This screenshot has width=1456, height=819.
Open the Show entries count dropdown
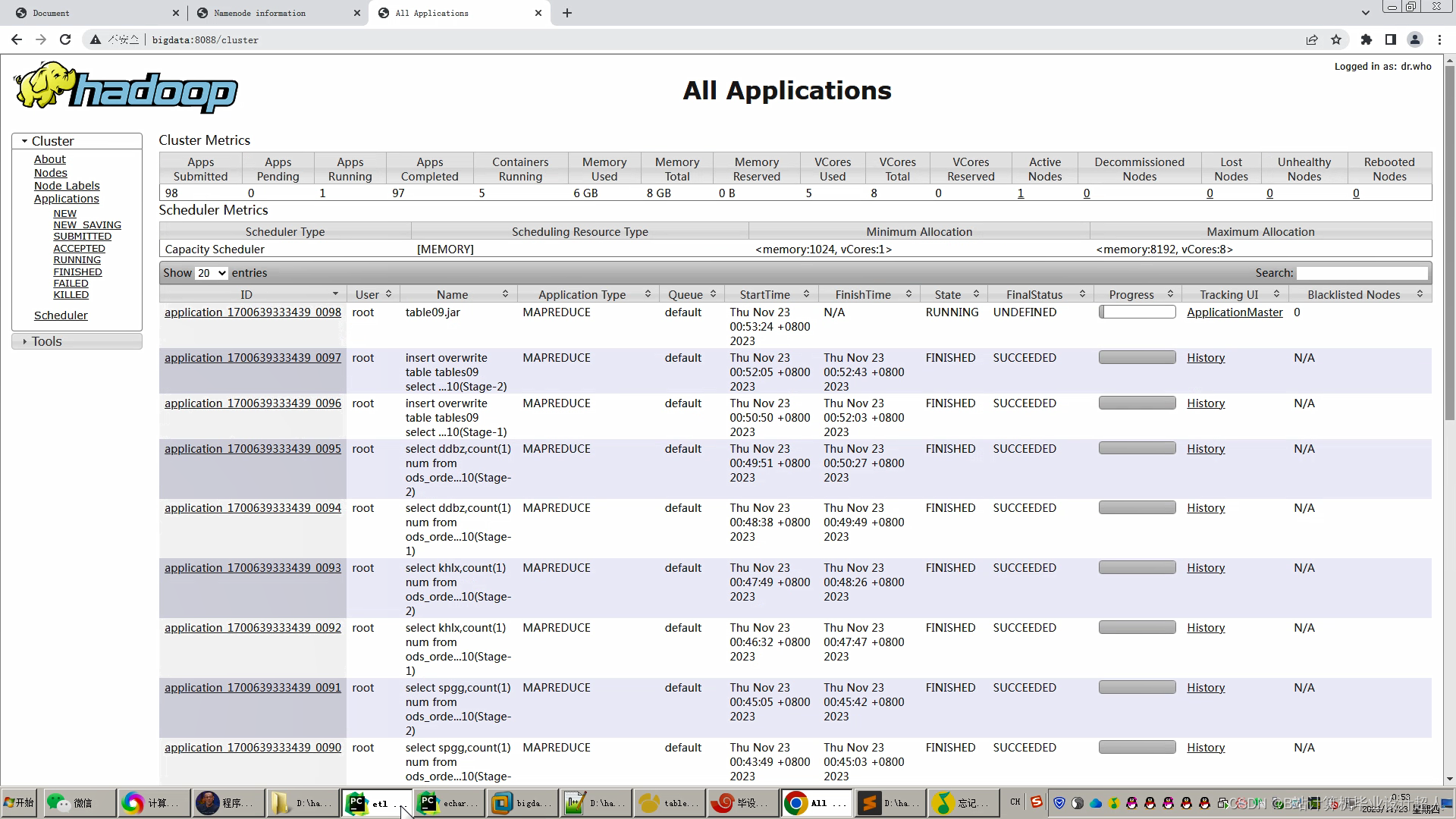click(x=212, y=273)
